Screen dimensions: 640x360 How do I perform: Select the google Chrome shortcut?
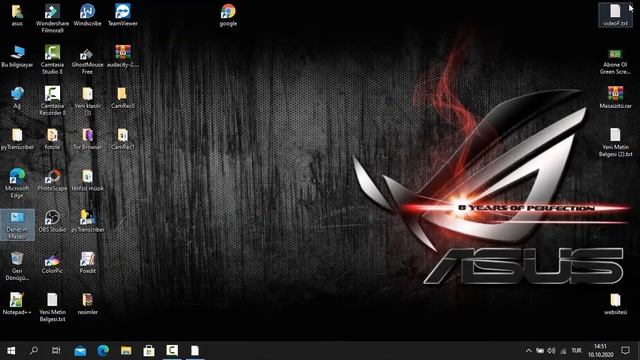[228, 15]
